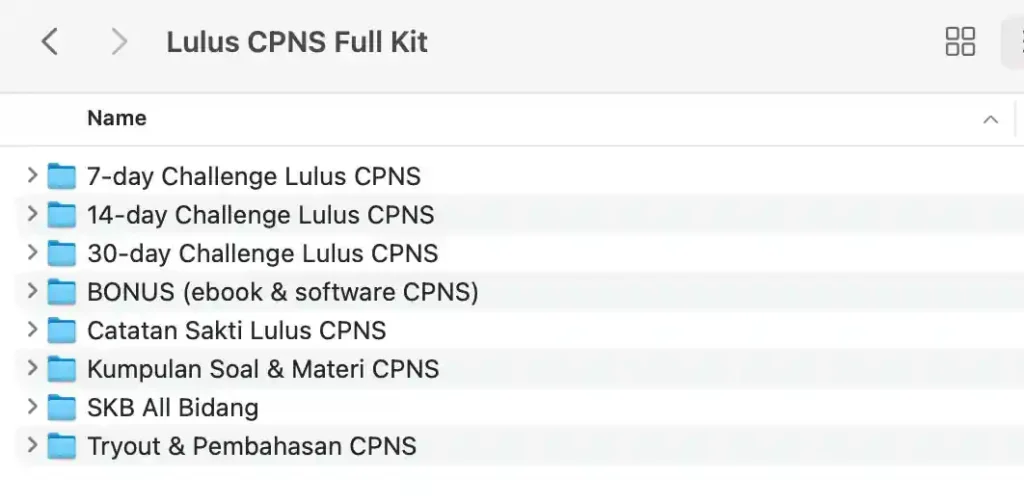Click the BONUS folder icon

click(62, 292)
